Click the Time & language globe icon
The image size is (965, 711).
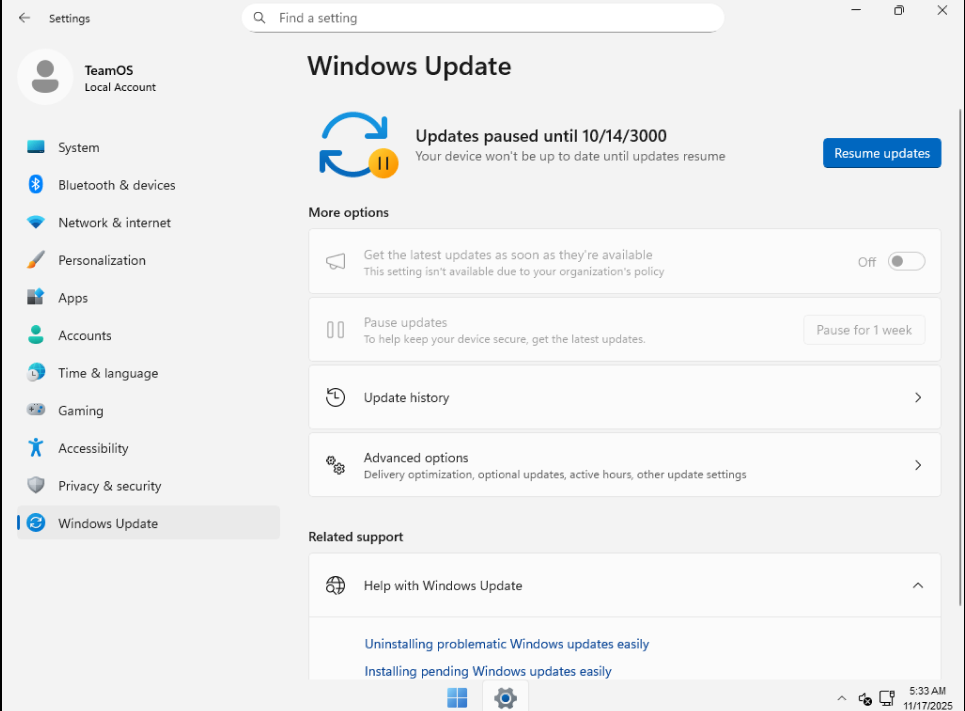(x=36, y=372)
